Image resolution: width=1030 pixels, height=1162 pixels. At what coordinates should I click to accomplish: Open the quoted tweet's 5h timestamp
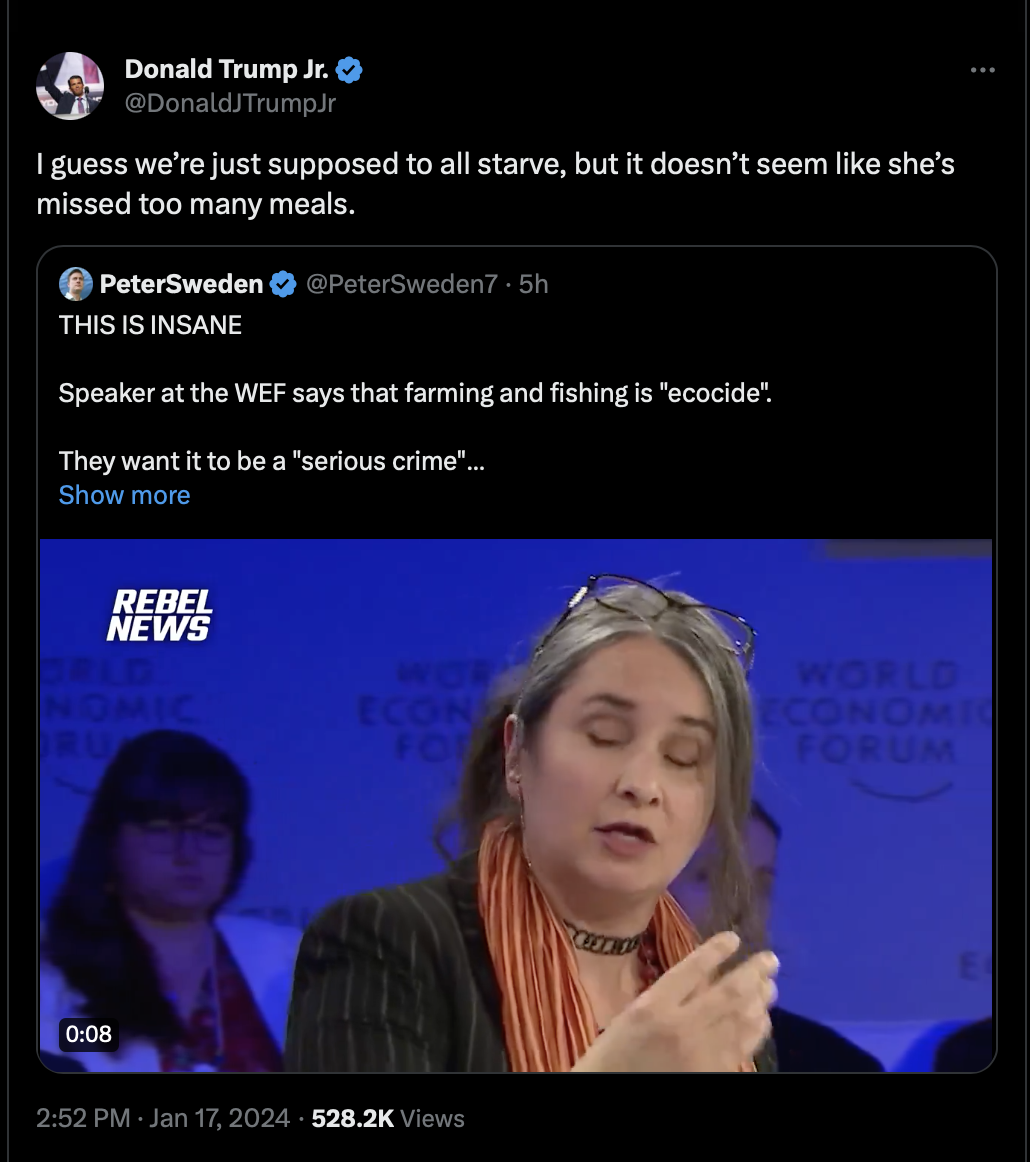click(x=535, y=285)
